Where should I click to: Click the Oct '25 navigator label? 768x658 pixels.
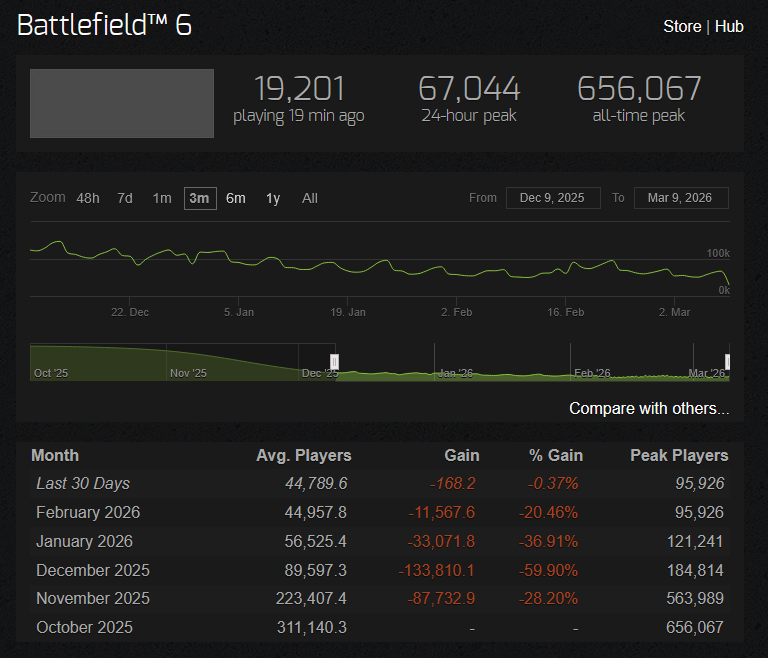click(51, 373)
